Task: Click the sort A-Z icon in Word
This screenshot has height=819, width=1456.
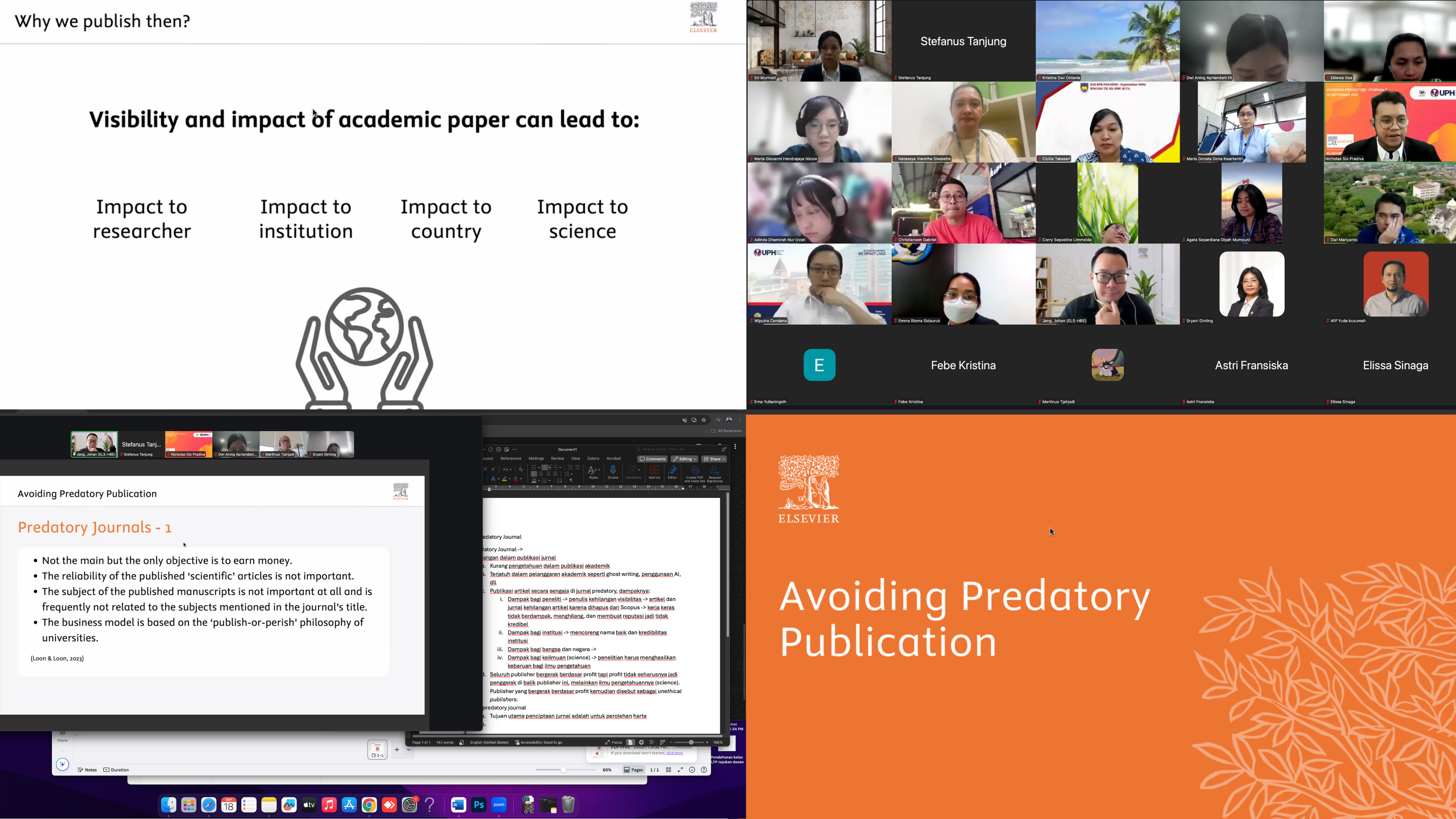Action: [560, 480]
